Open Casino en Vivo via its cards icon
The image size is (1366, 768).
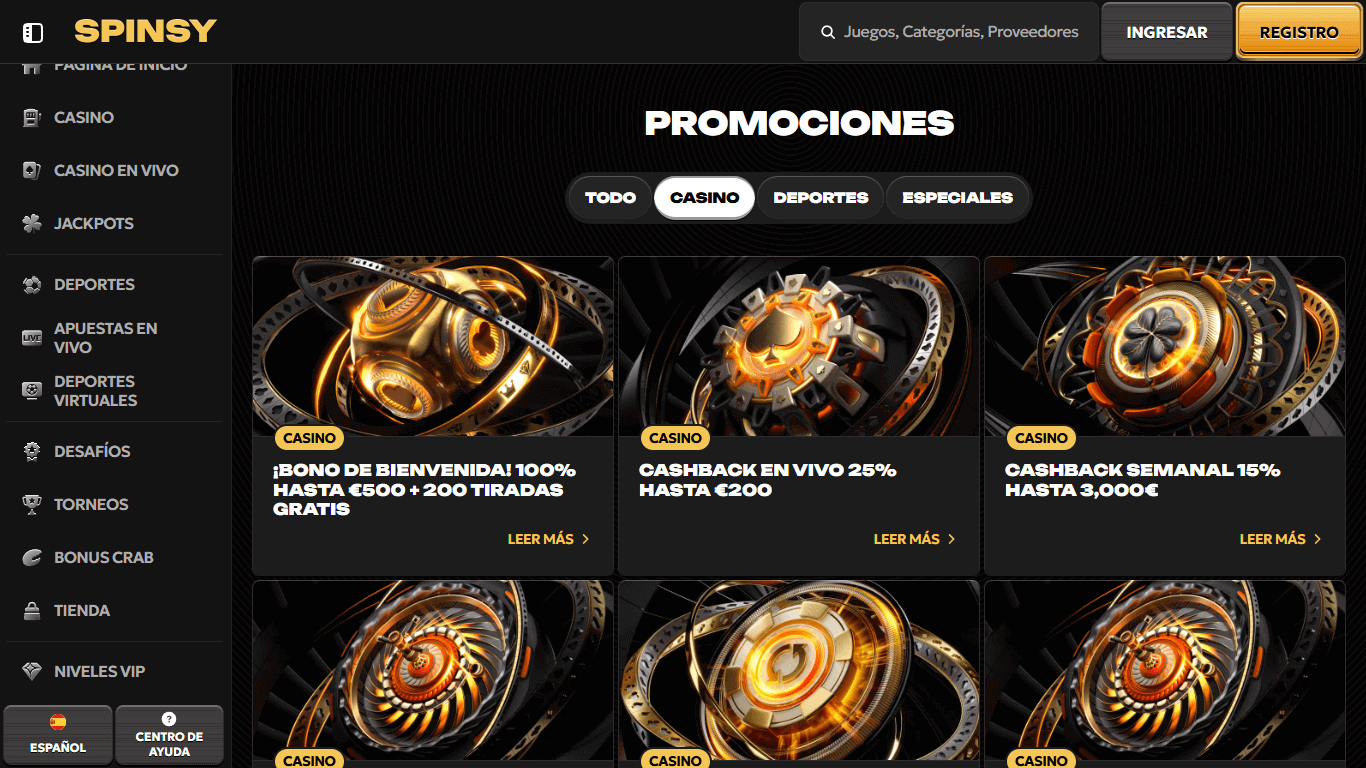[32, 171]
